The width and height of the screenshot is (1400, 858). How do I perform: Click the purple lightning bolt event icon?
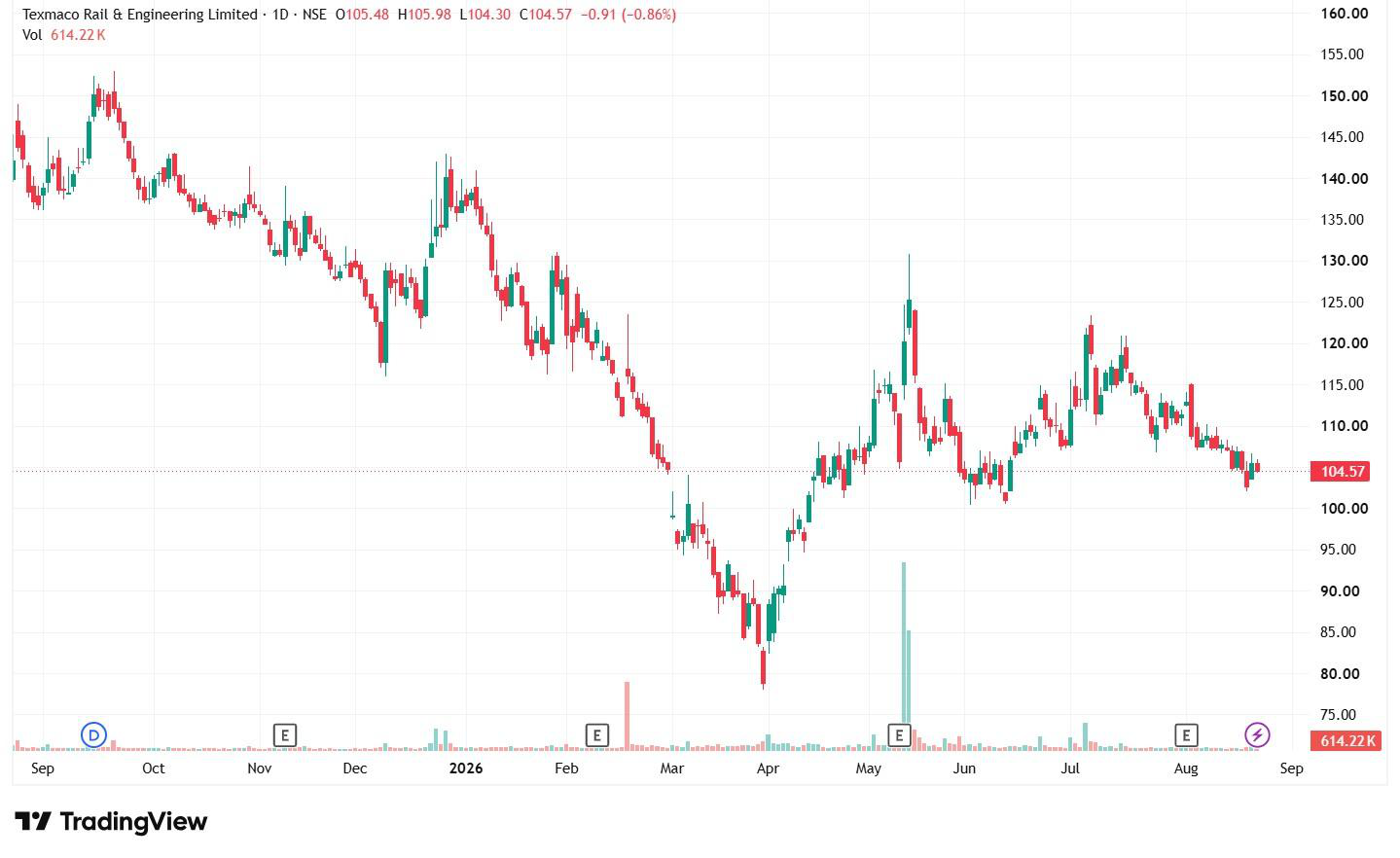click(1257, 734)
